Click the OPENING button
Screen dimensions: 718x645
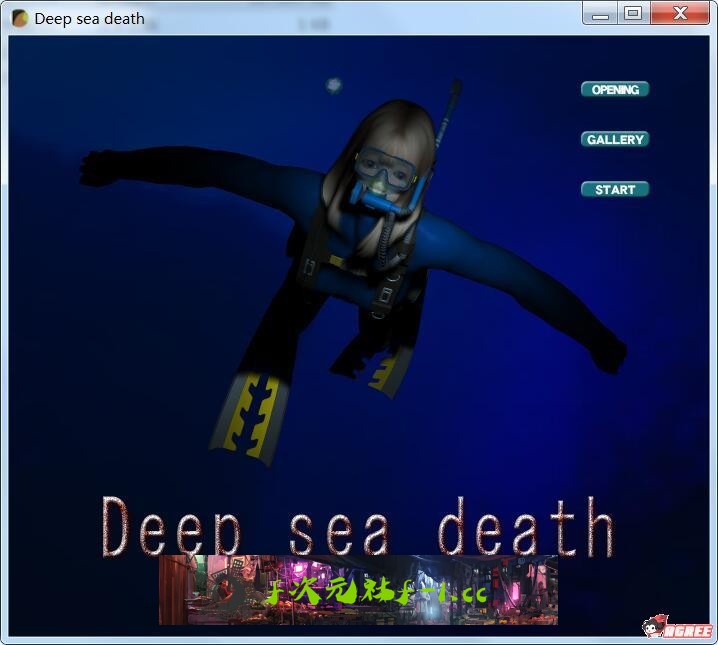pos(615,90)
